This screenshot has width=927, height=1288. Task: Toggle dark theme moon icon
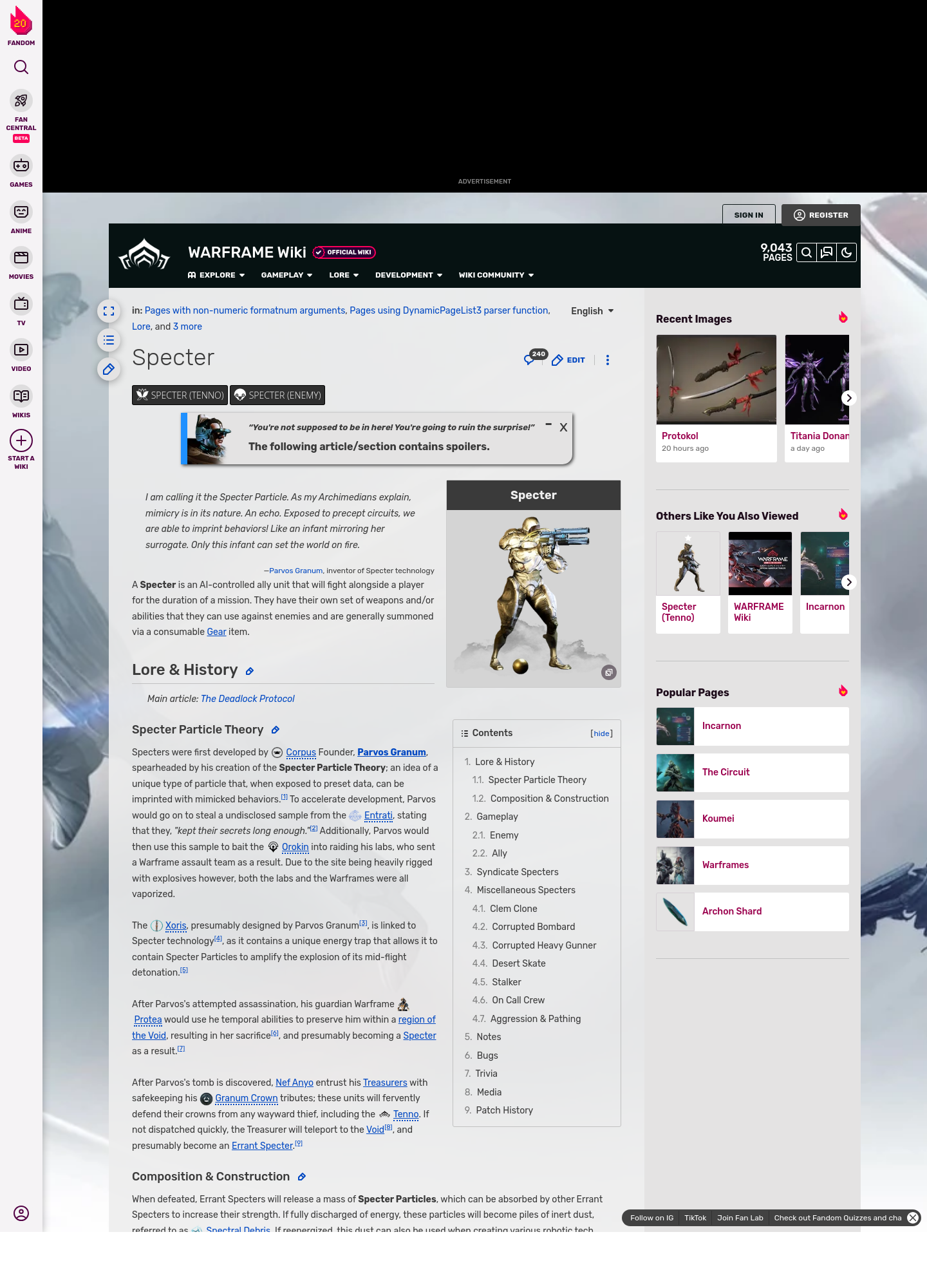click(x=847, y=252)
